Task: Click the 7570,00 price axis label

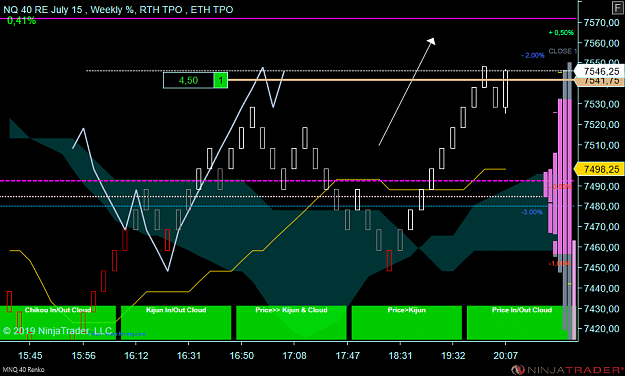Action: (x=601, y=23)
